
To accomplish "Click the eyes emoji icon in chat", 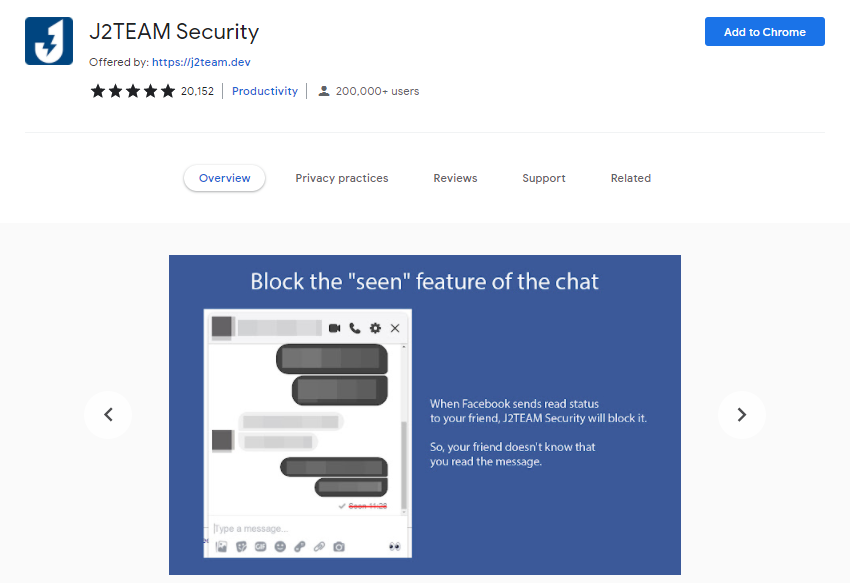I will [x=394, y=546].
